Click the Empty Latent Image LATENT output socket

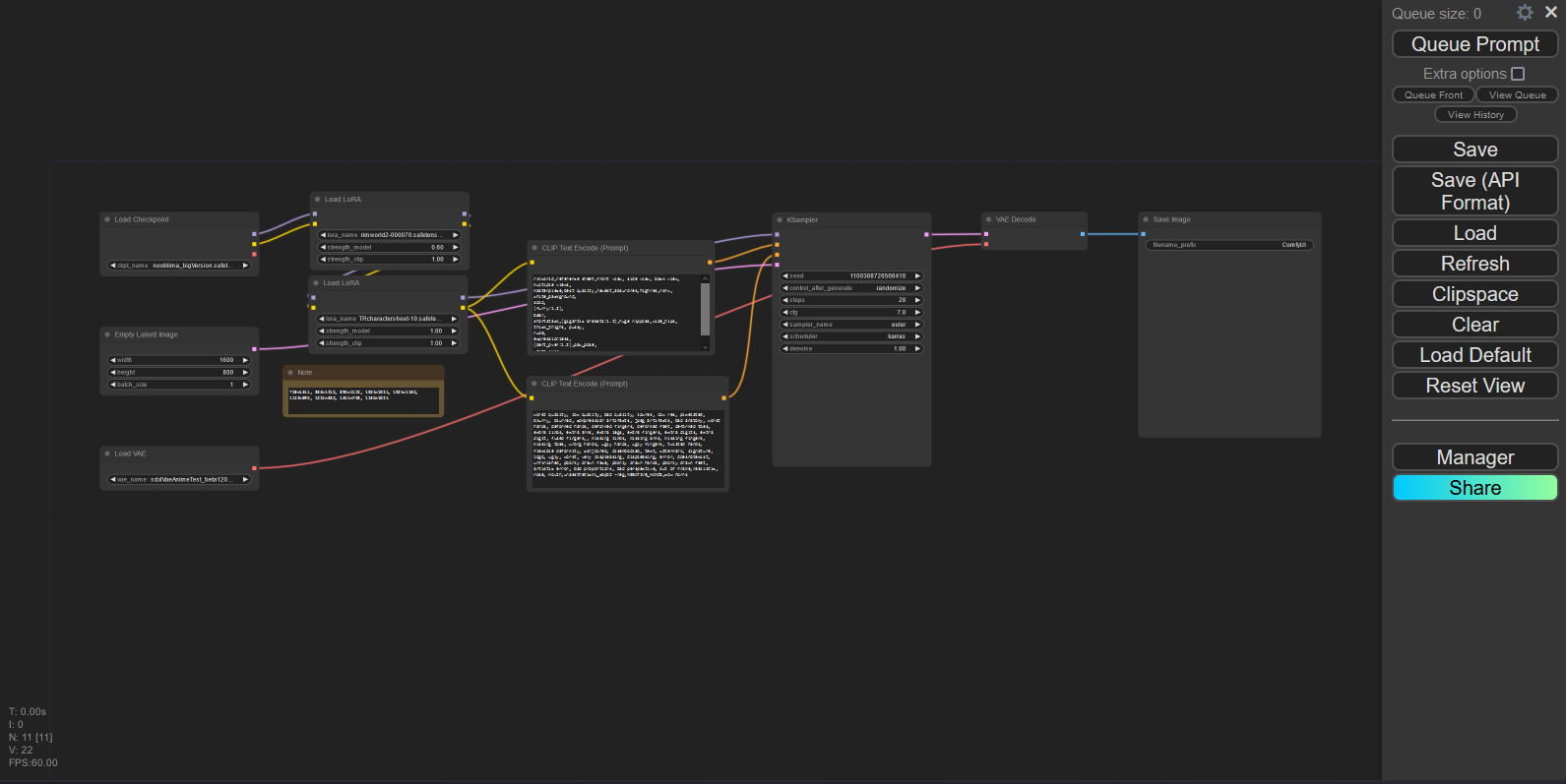[x=254, y=349]
